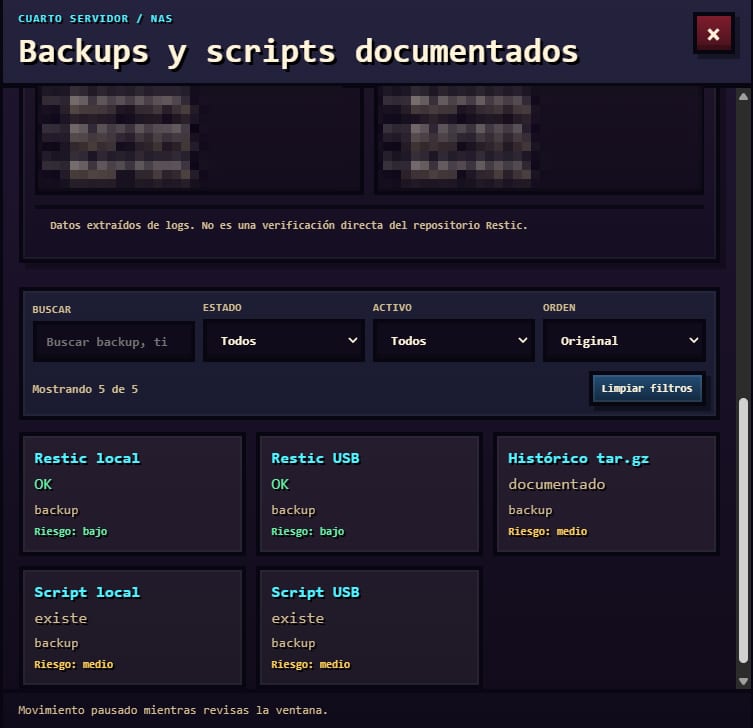The height and width of the screenshot is (728, 753).
Task: Click 'existe' status on Script local
Action: (61, 618)
